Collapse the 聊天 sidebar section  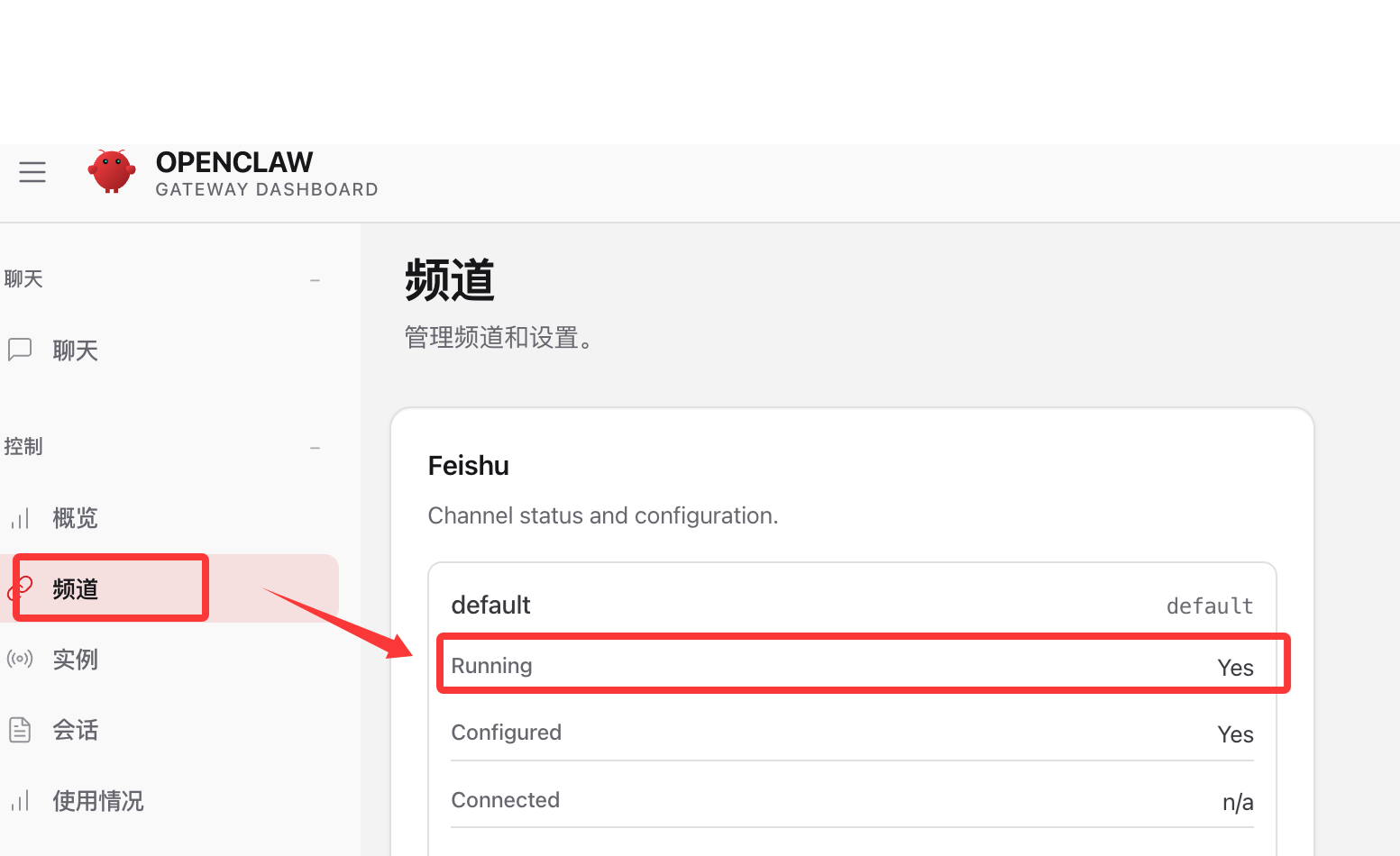(315, 280)
